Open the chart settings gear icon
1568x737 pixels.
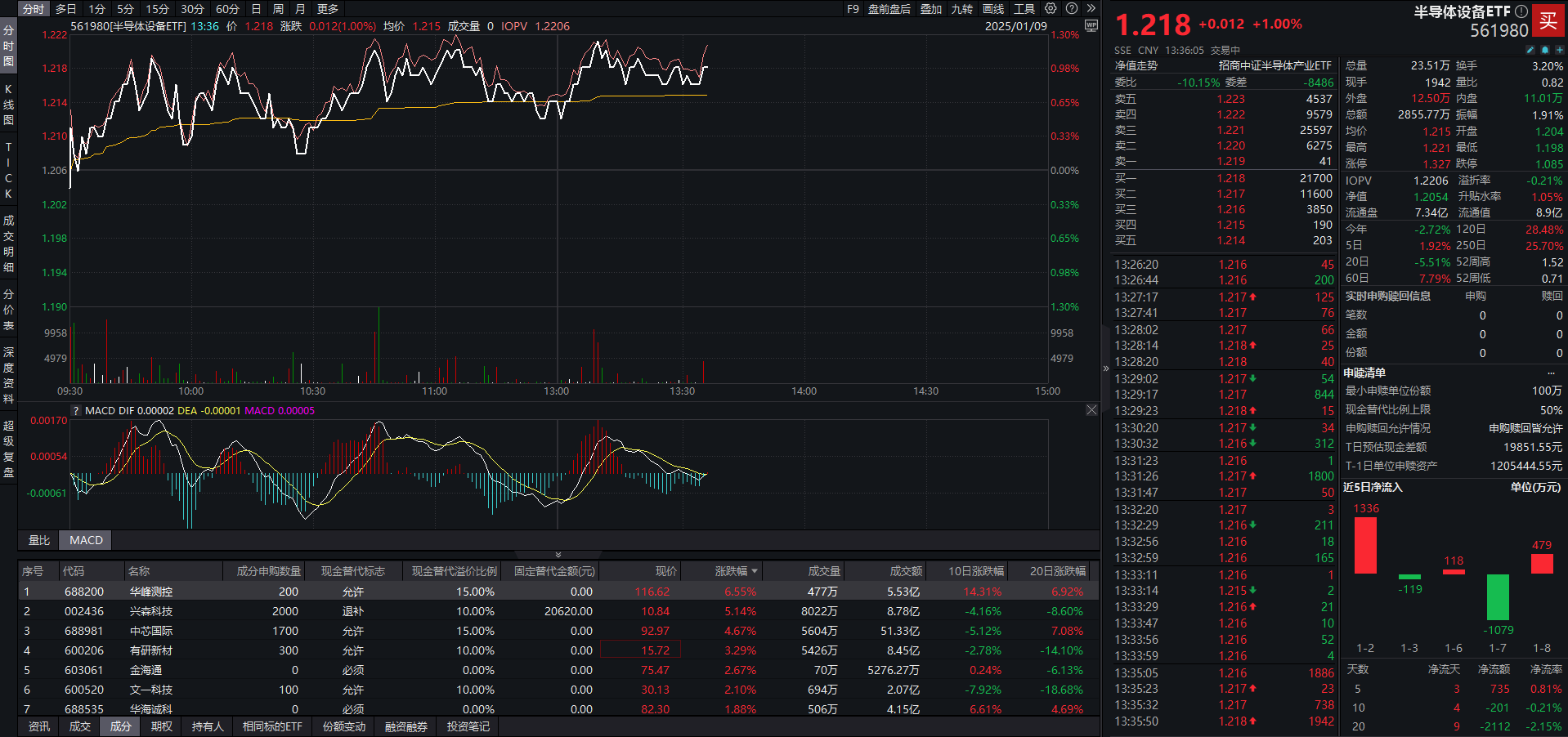click(1051, 8)
